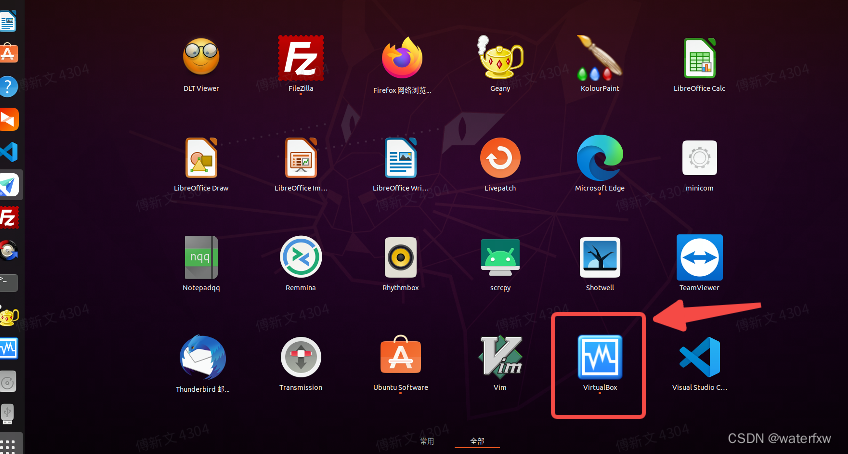Open the scrcpy app
848x454 pixels.
coord(500,258)
